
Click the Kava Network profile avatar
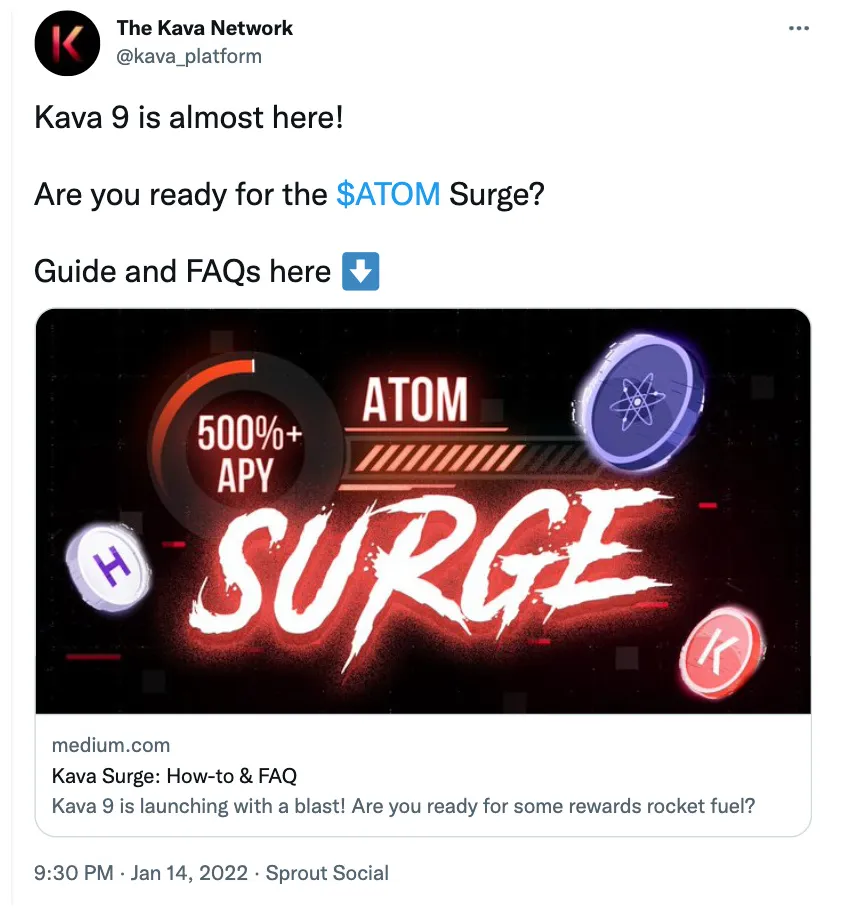point(68,42)
